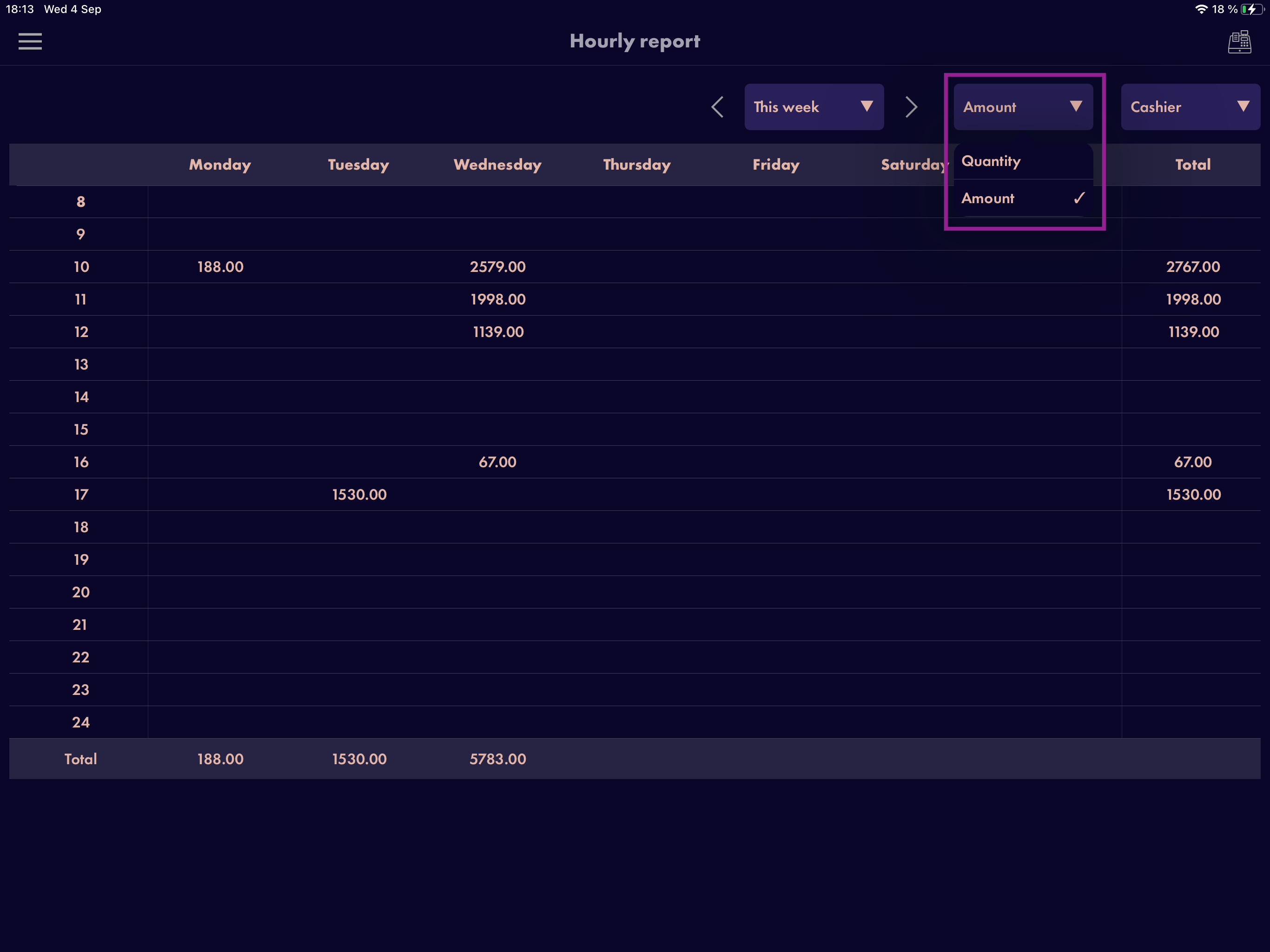Screen dimensions: 1270x952
Task: Click the hour 20 row label
Action: (x=81, y=593)
